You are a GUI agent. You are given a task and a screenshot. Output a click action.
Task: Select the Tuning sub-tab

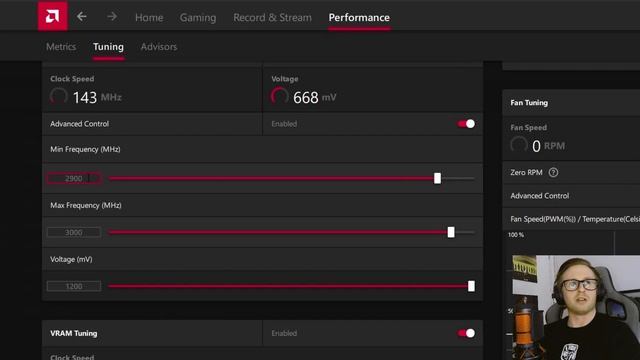tap(108, 47)
